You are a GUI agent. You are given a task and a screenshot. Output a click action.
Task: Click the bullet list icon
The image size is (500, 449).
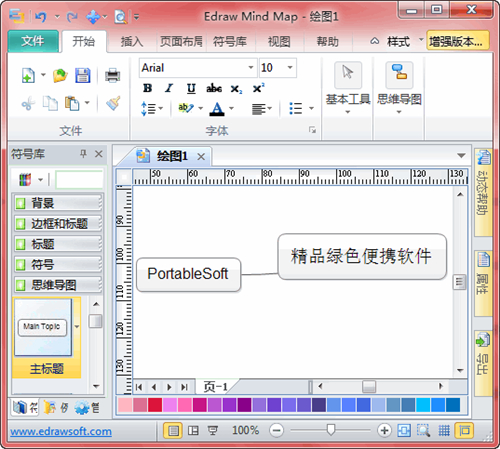tap(296, 109)
